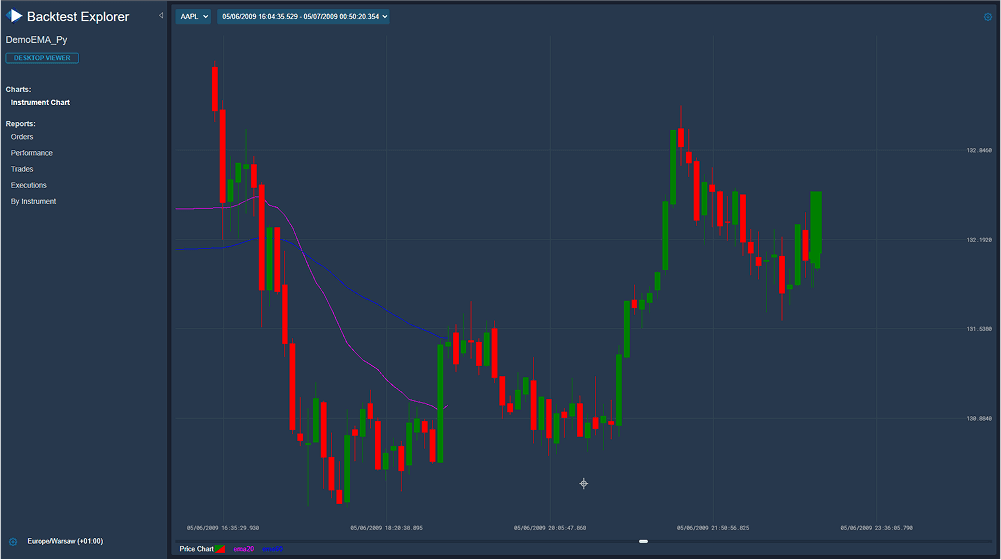The width and height of the screenshot is (1001, 560).
Task: Toggle the ema20 series in legend
Action: click(244, 549)
